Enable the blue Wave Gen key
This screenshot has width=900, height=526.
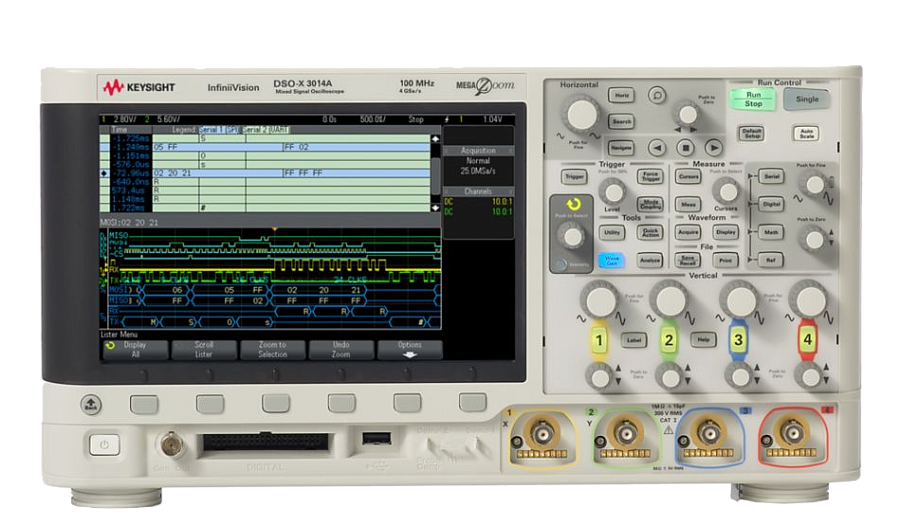tap(612, 260)
